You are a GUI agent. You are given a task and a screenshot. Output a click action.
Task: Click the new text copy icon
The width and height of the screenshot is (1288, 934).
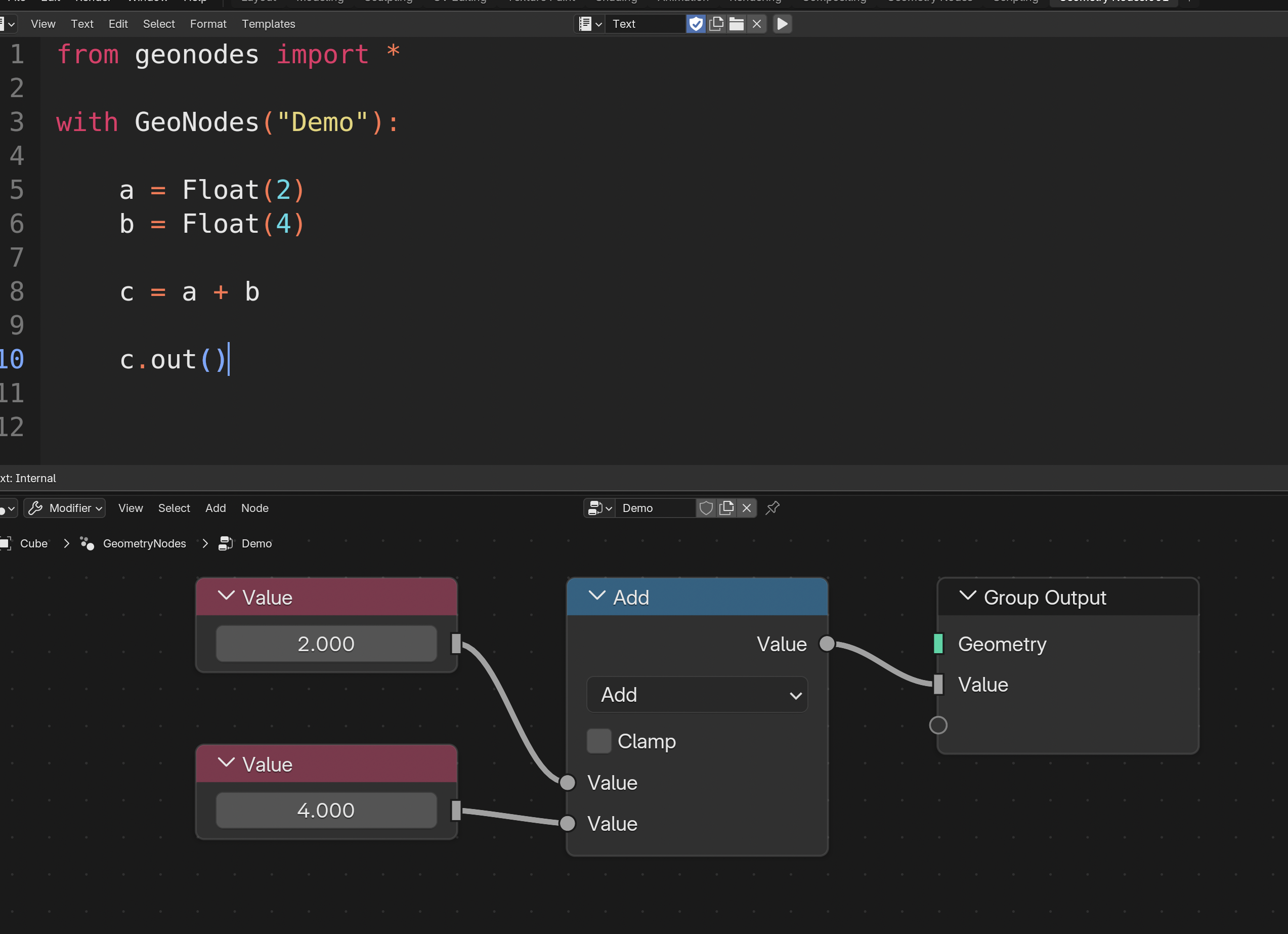pyautogui.click(x=716, y=24)
